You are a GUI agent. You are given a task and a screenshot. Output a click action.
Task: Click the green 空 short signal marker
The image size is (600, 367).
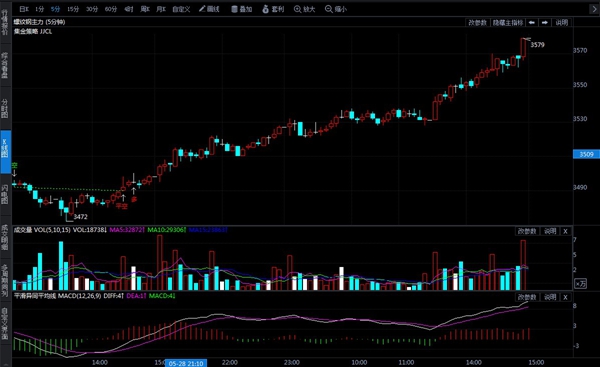click(x=15, y=166)
